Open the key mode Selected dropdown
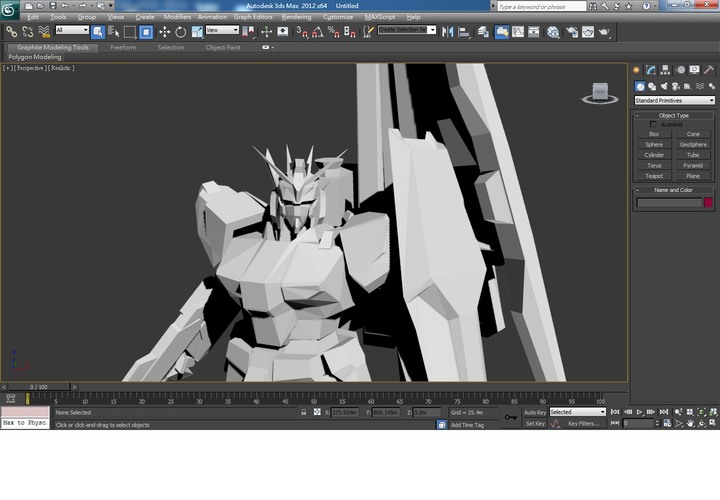 coord(578,412)
